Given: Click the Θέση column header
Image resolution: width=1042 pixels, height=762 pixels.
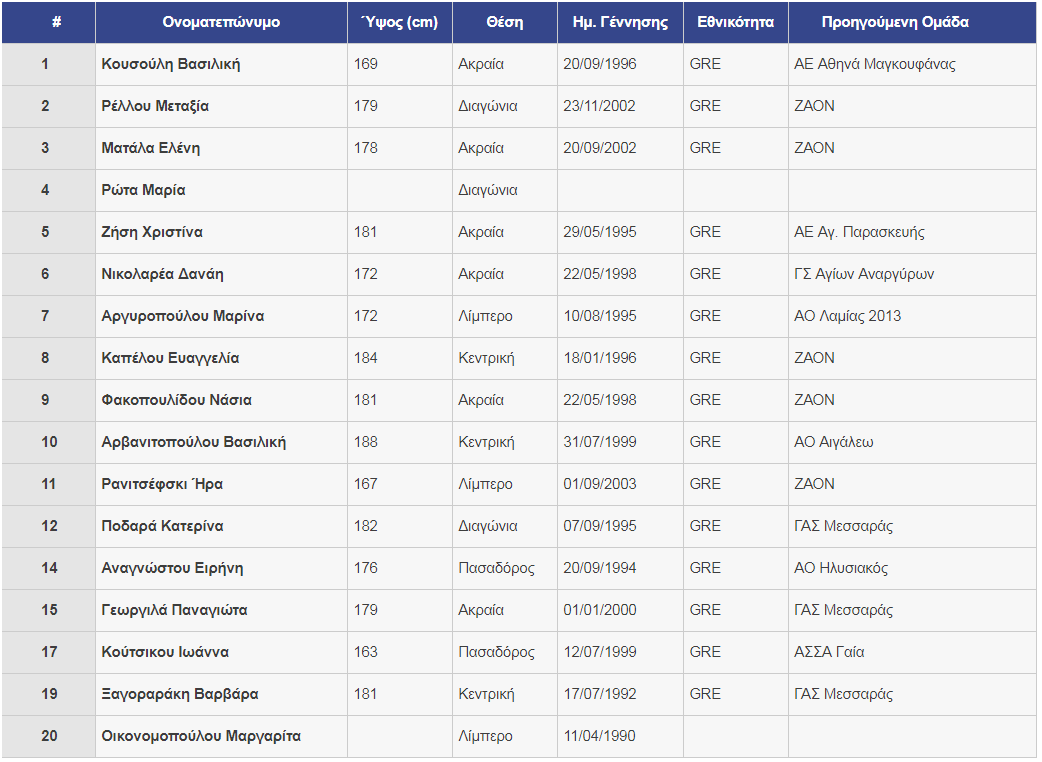Looking at the screenshot, I should 505,23.
